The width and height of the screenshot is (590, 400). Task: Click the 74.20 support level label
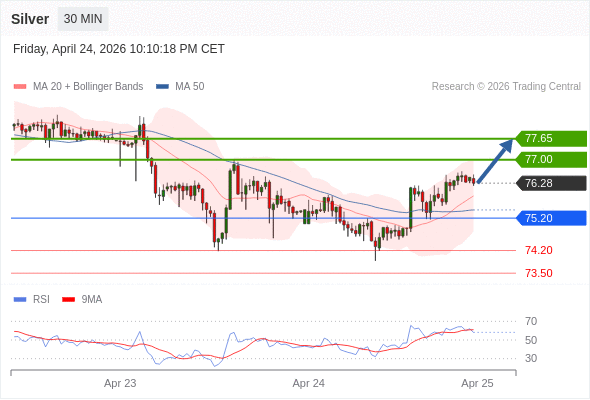(x=539, y=250)
